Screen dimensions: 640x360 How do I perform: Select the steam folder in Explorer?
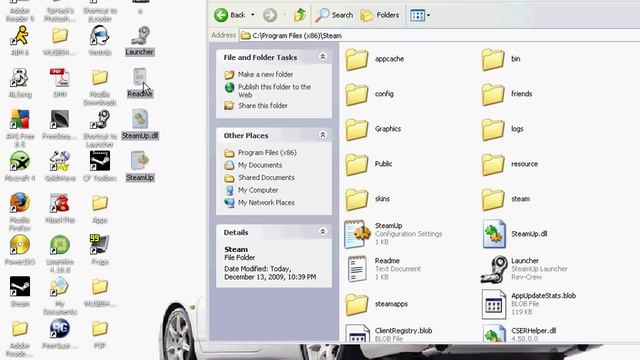pos(506,199)
